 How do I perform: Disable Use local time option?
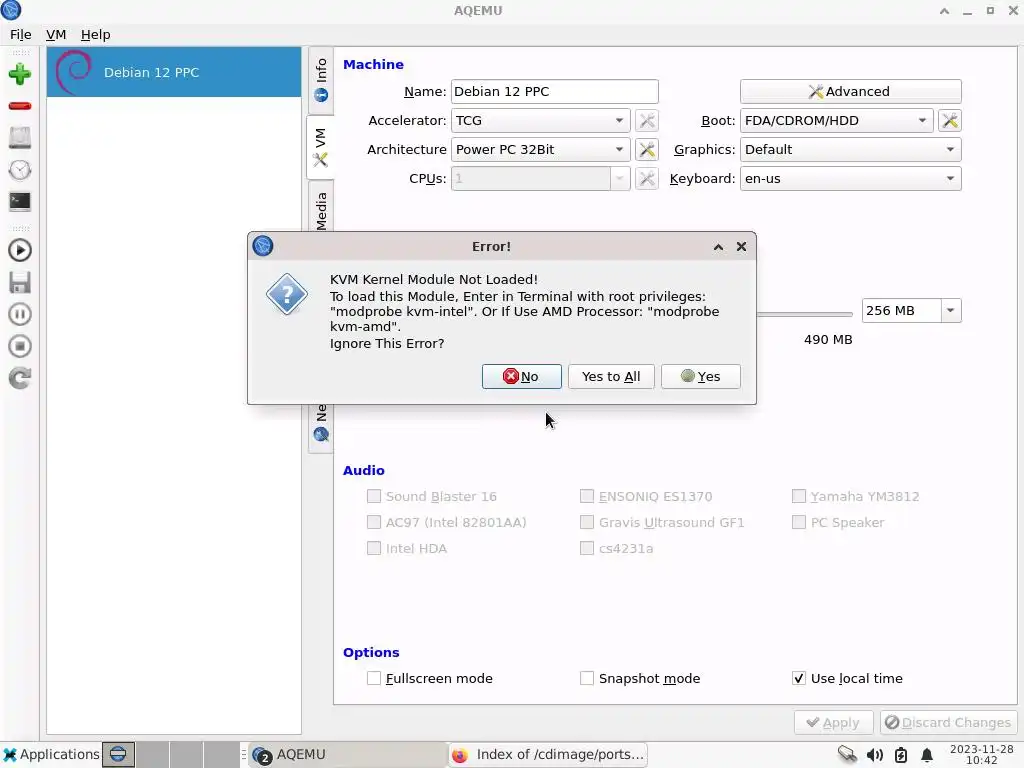pos(799,679)
